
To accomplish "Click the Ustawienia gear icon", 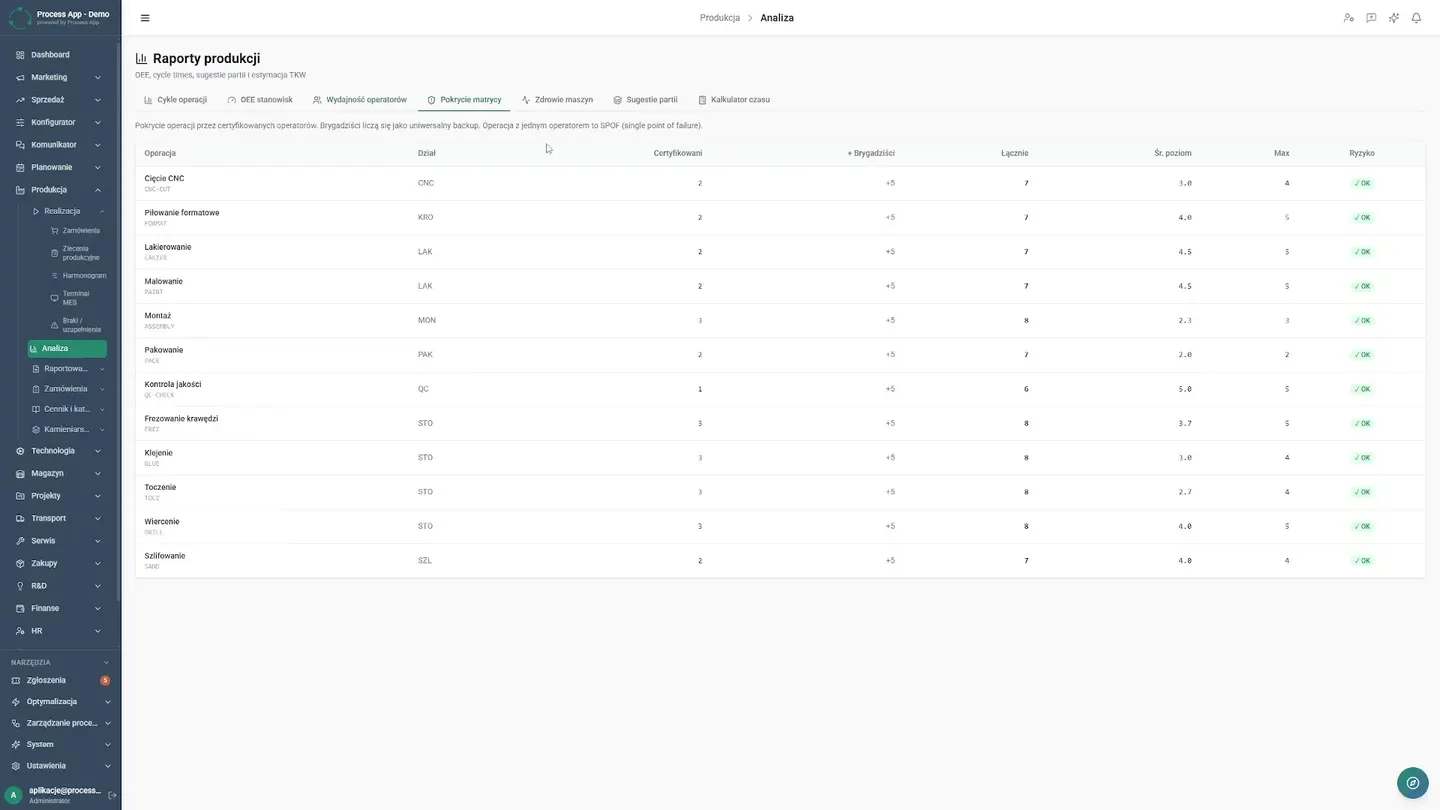I will pyautogui.click(x=16, y=766).
